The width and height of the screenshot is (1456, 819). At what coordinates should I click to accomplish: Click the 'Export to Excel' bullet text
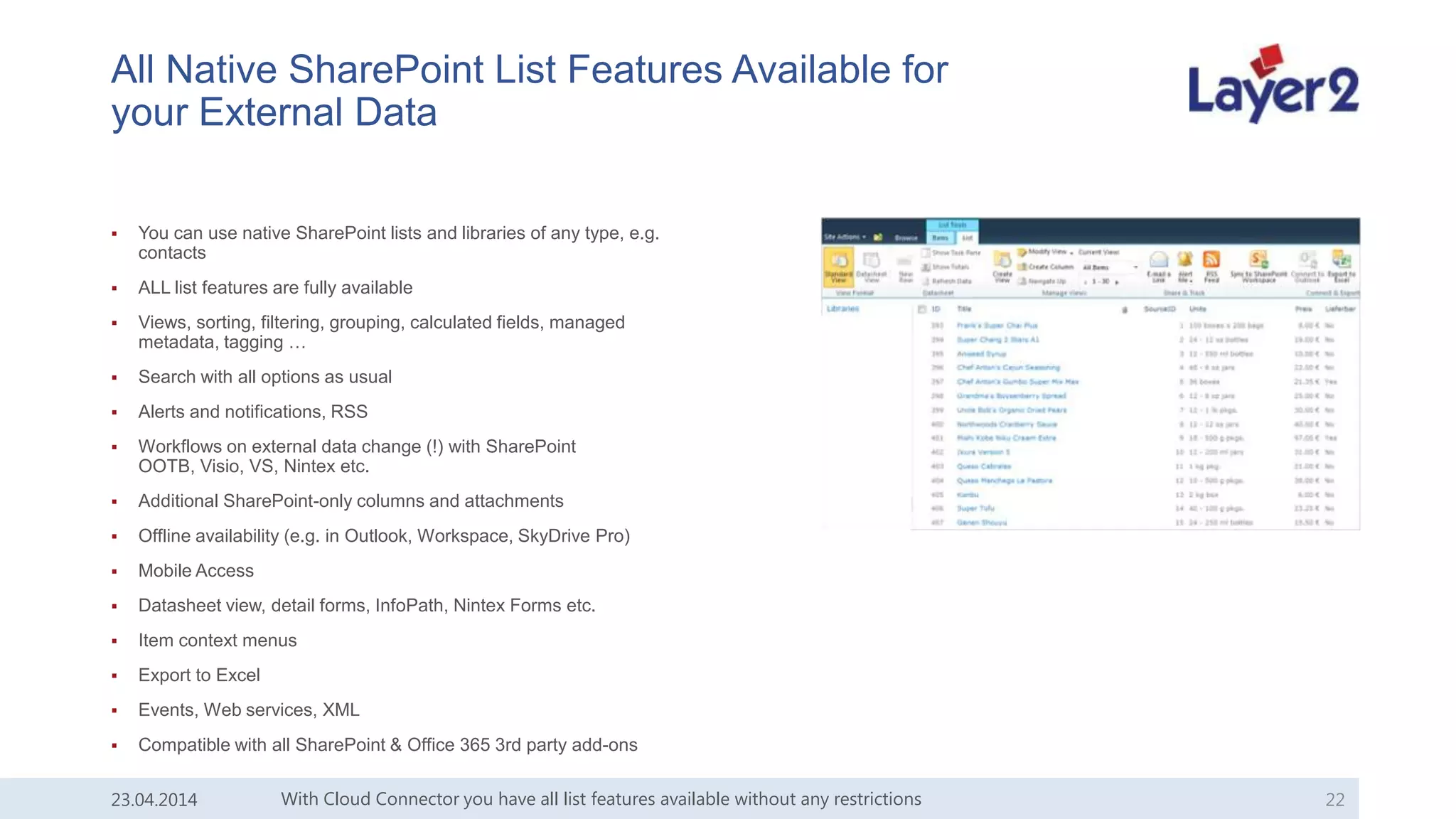(198, 675)
